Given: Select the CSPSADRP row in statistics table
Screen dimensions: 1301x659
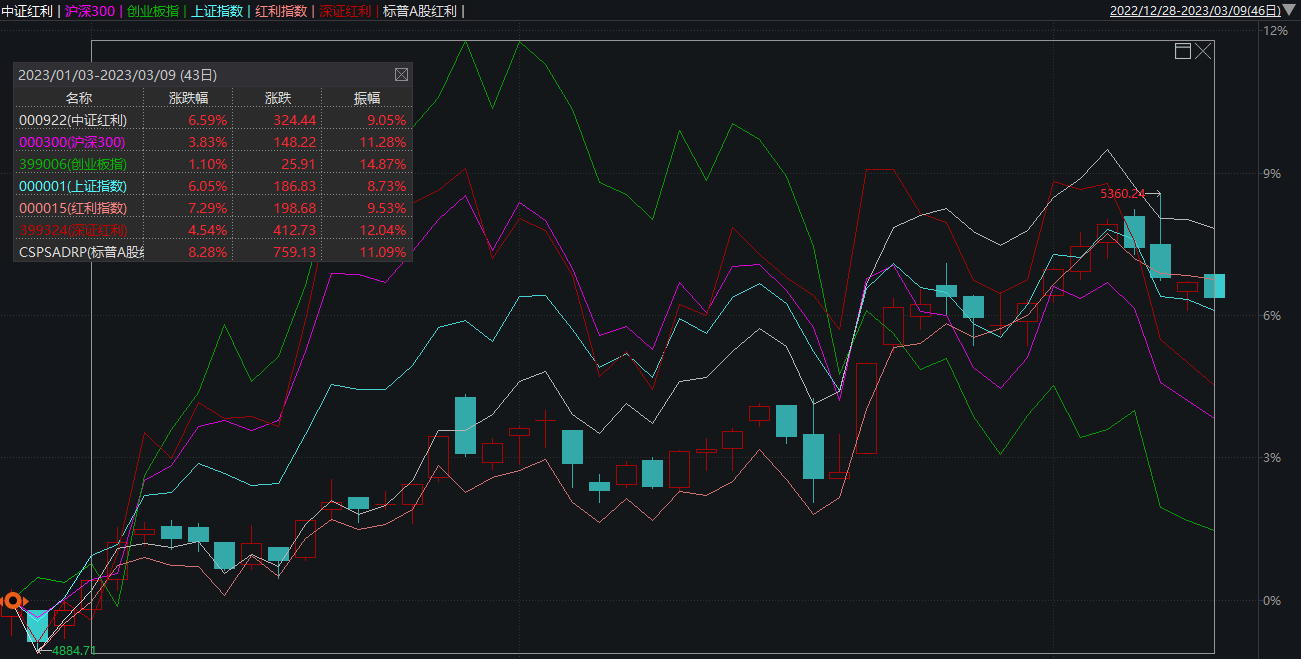Looking at the screenshot, I should point(212,252).
